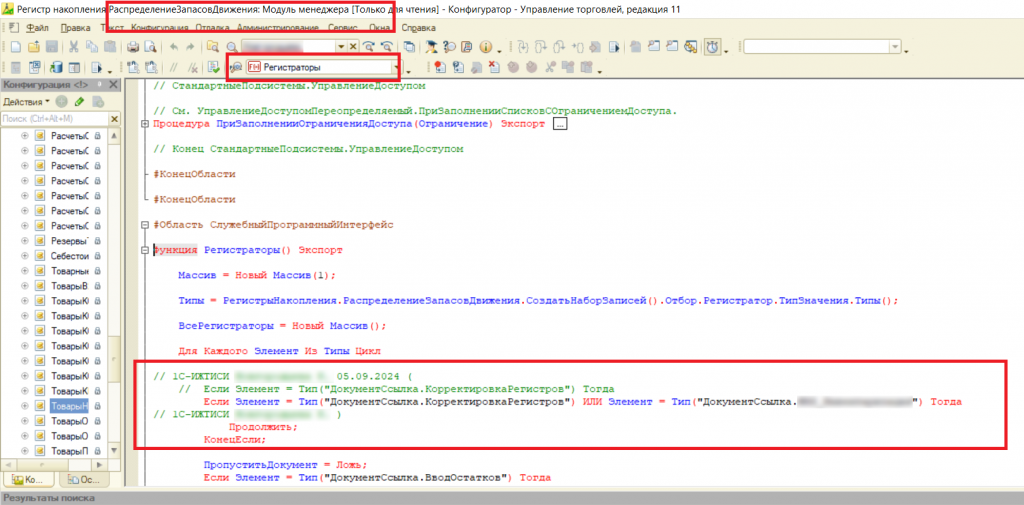Viewport: 1024px width, 505px height.
Task: Click the magnifier Find icon
Action: (231, 46)
